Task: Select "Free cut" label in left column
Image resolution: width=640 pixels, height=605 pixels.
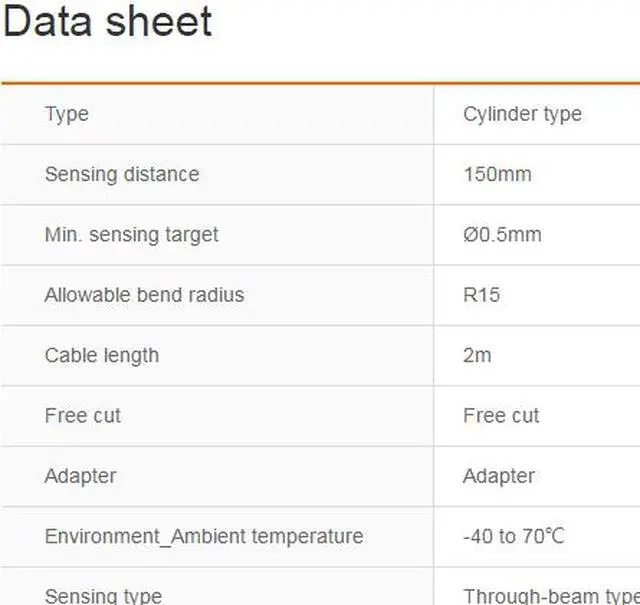Action: [x=82, y=415]
